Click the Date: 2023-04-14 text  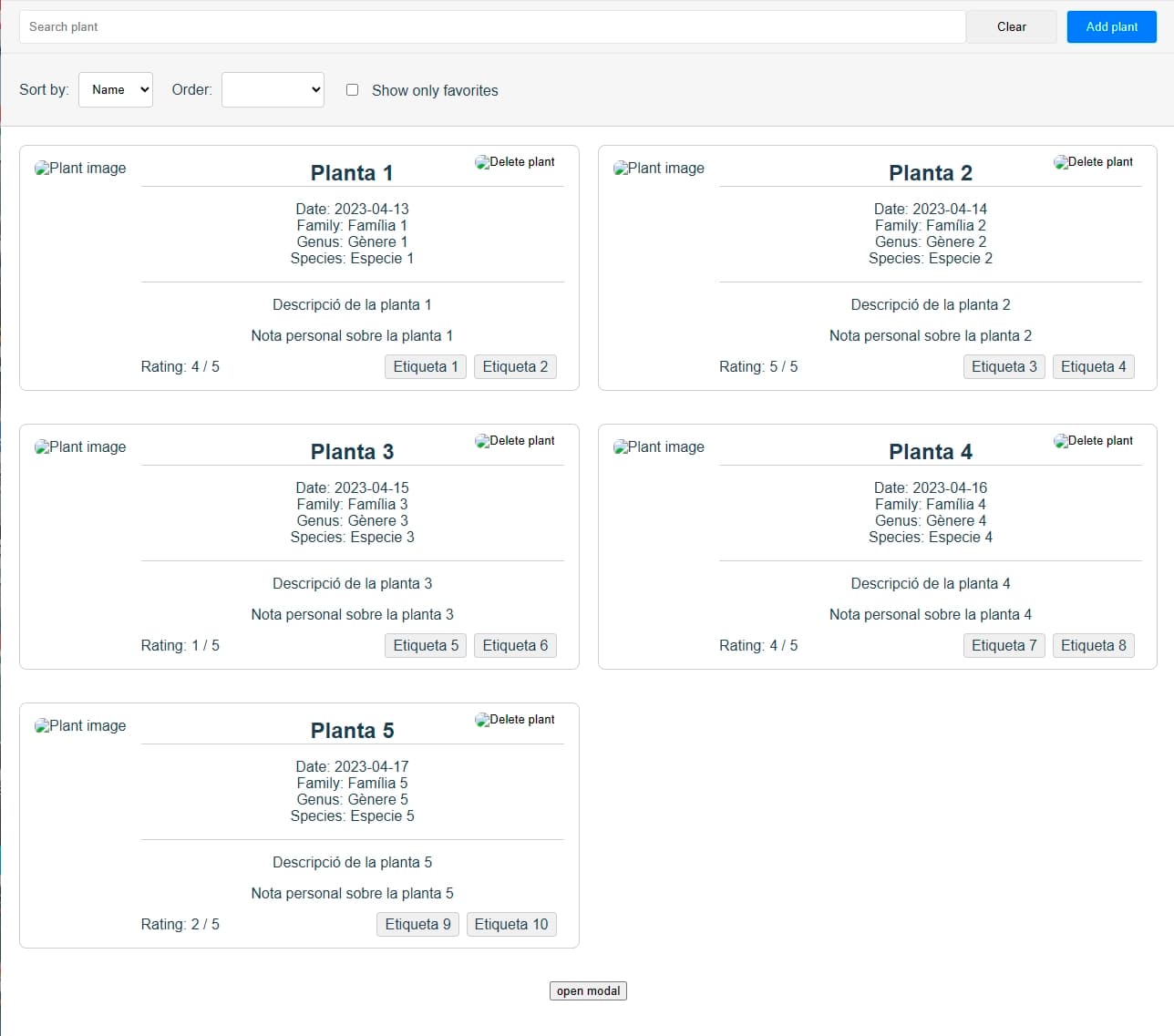[931, 209]
